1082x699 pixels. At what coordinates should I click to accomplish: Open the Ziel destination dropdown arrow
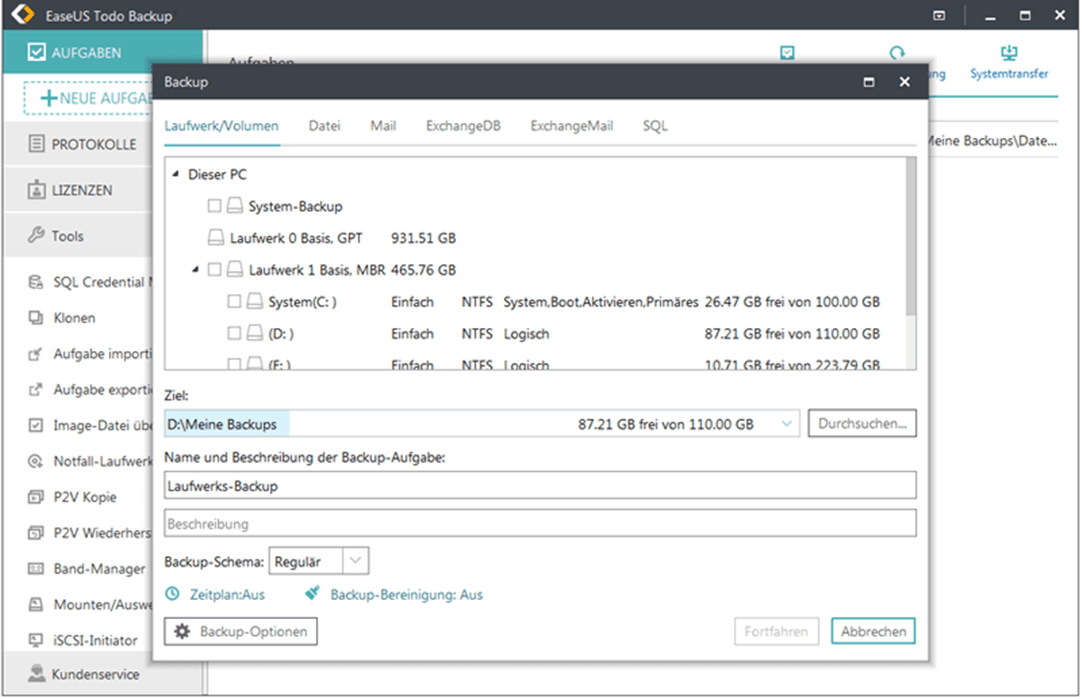(x=786, y=424)
